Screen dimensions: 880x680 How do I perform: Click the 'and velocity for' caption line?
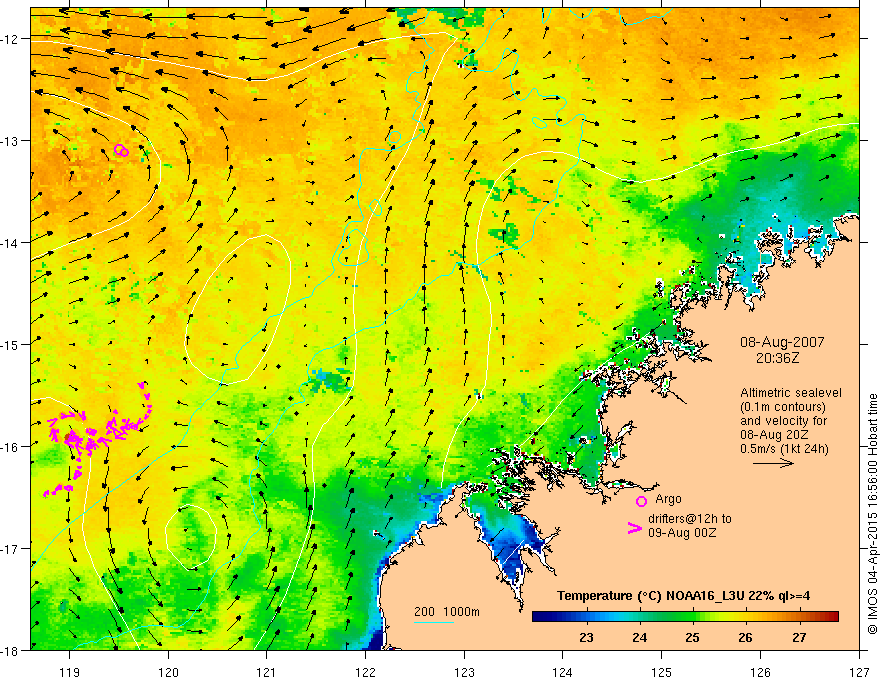(x=783, y=421)
